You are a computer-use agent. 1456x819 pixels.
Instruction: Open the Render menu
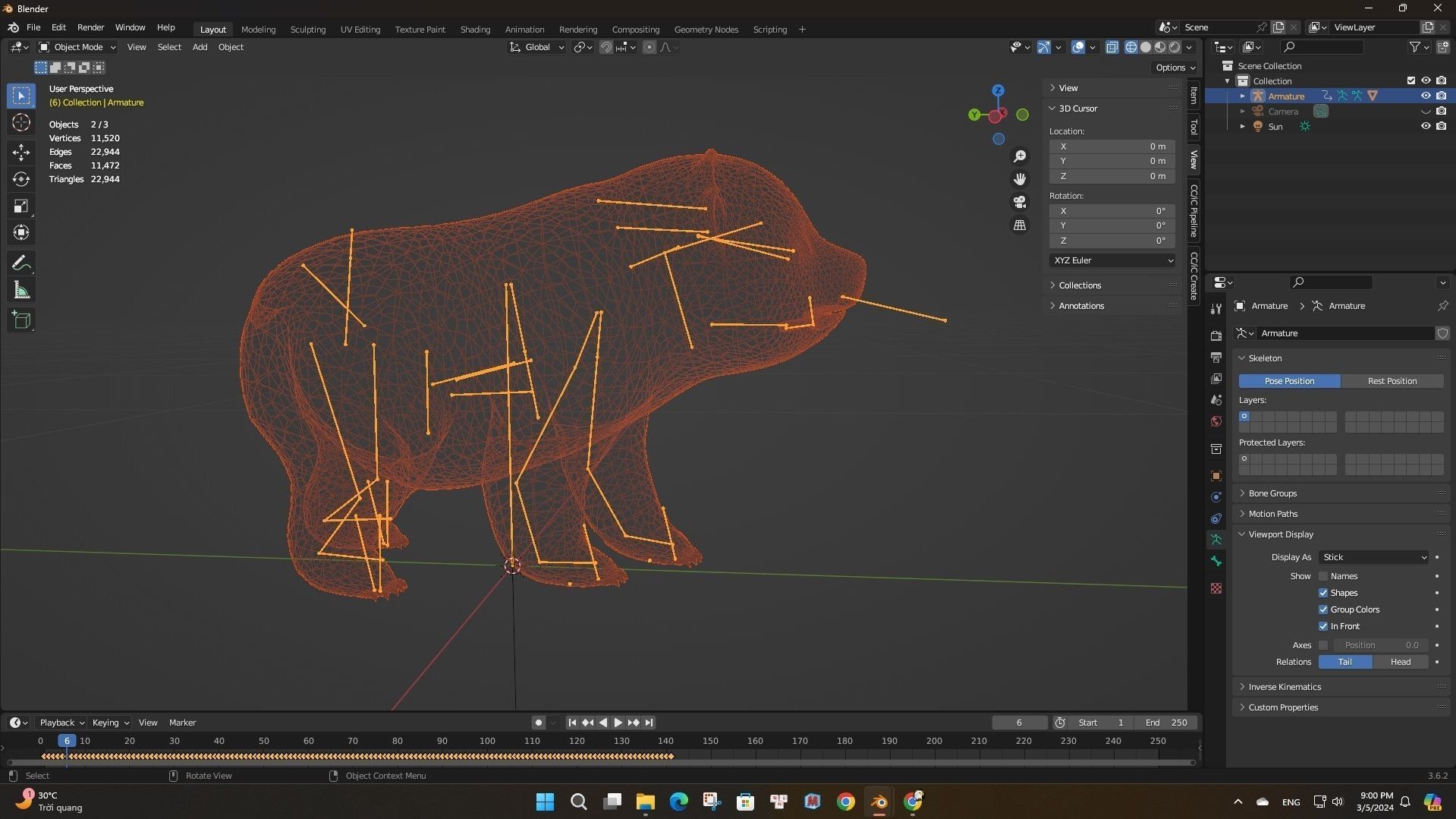coord(90,27)
